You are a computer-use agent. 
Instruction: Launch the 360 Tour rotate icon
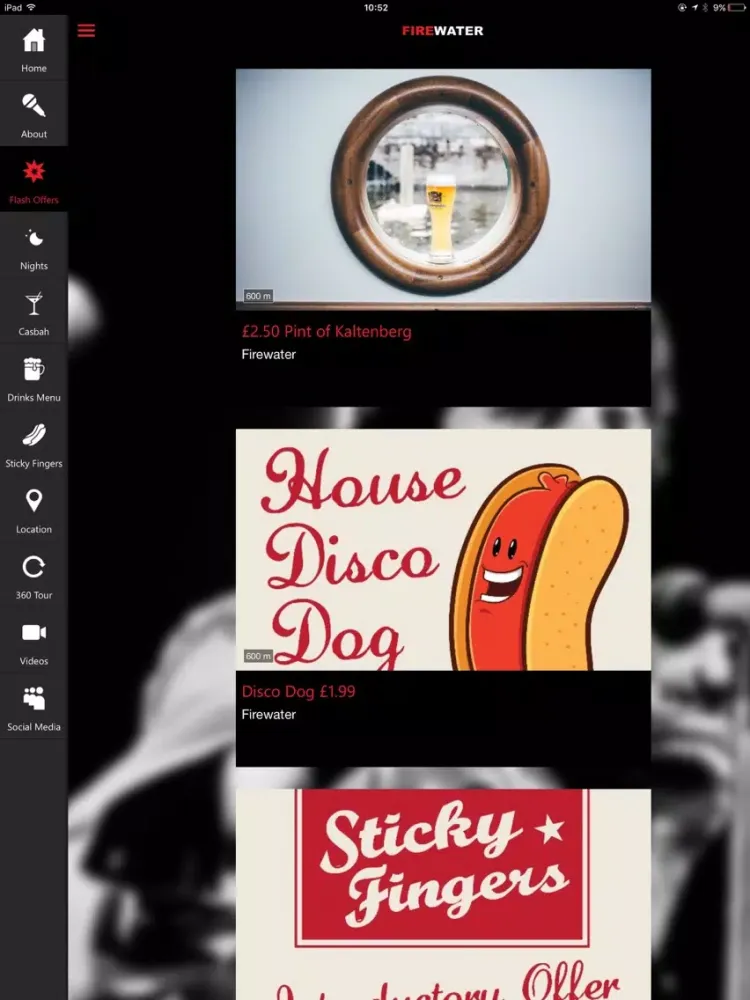coord(34,566)
